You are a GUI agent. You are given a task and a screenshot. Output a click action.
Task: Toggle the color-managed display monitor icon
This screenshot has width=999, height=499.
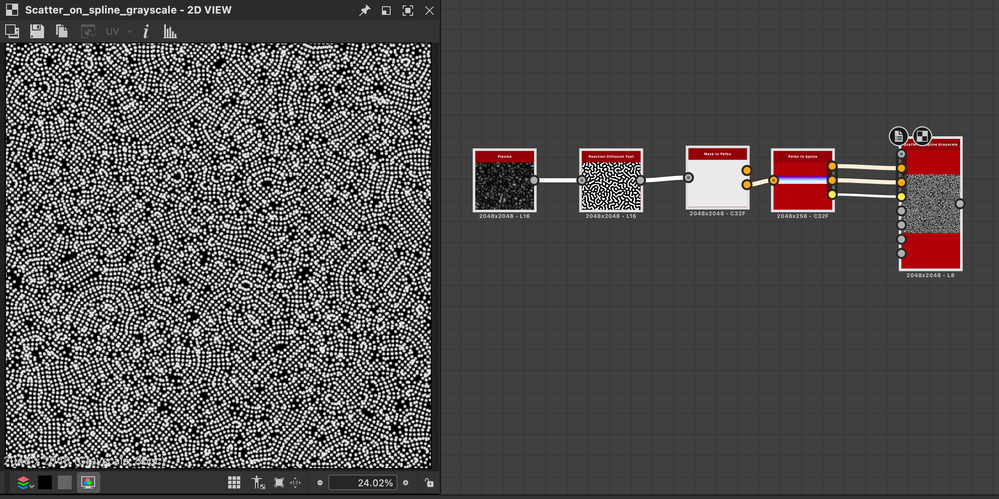(89, 482)
